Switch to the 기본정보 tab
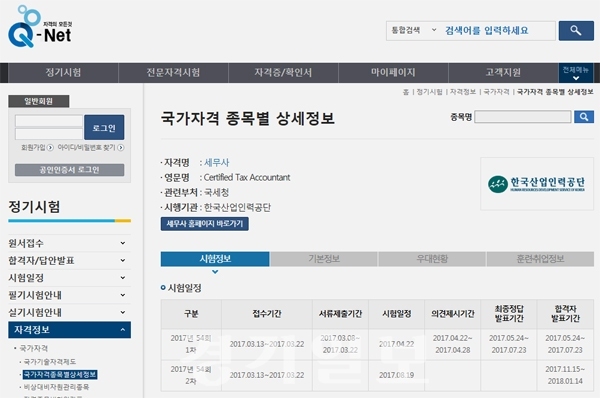 tap(324, 259)
